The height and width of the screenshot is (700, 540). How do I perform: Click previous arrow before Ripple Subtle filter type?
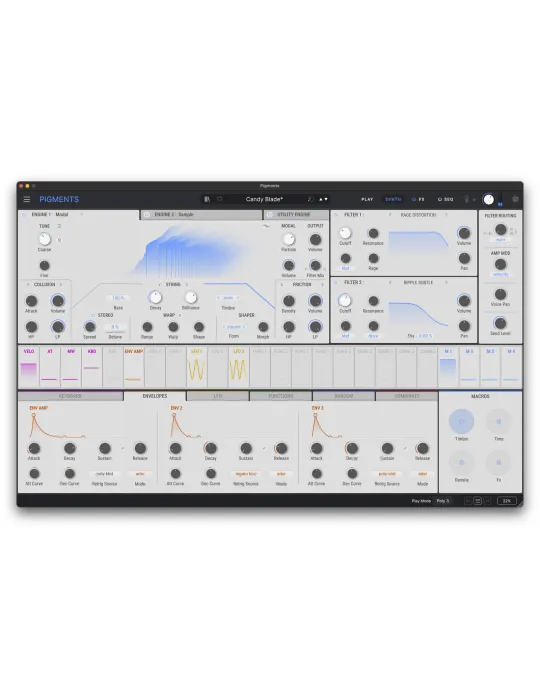point(390,283)
